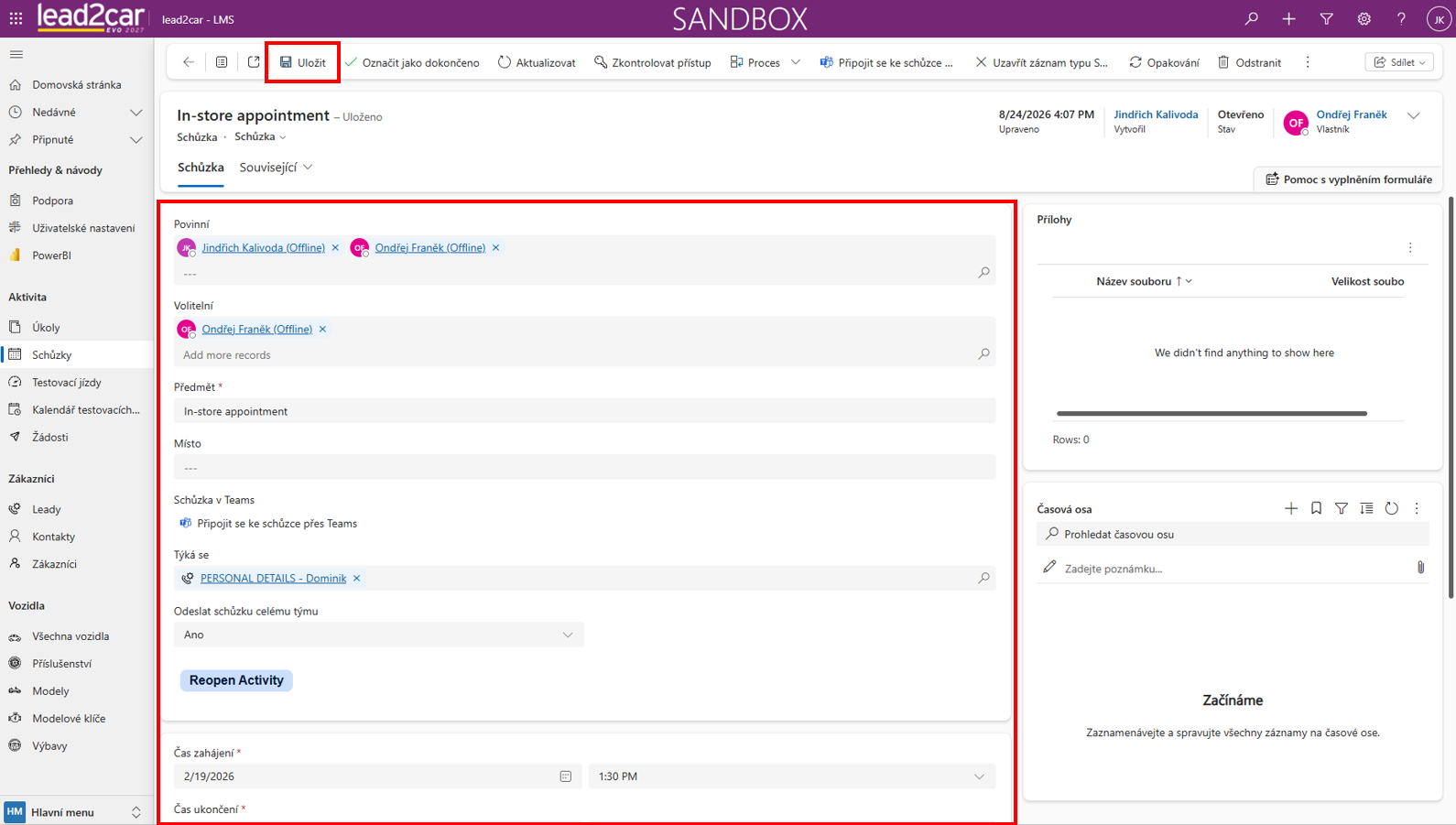Open the app launcher waffle icon
This screenshot has width=1456, height=825.
pyautogui.click(x=16, y=18)
